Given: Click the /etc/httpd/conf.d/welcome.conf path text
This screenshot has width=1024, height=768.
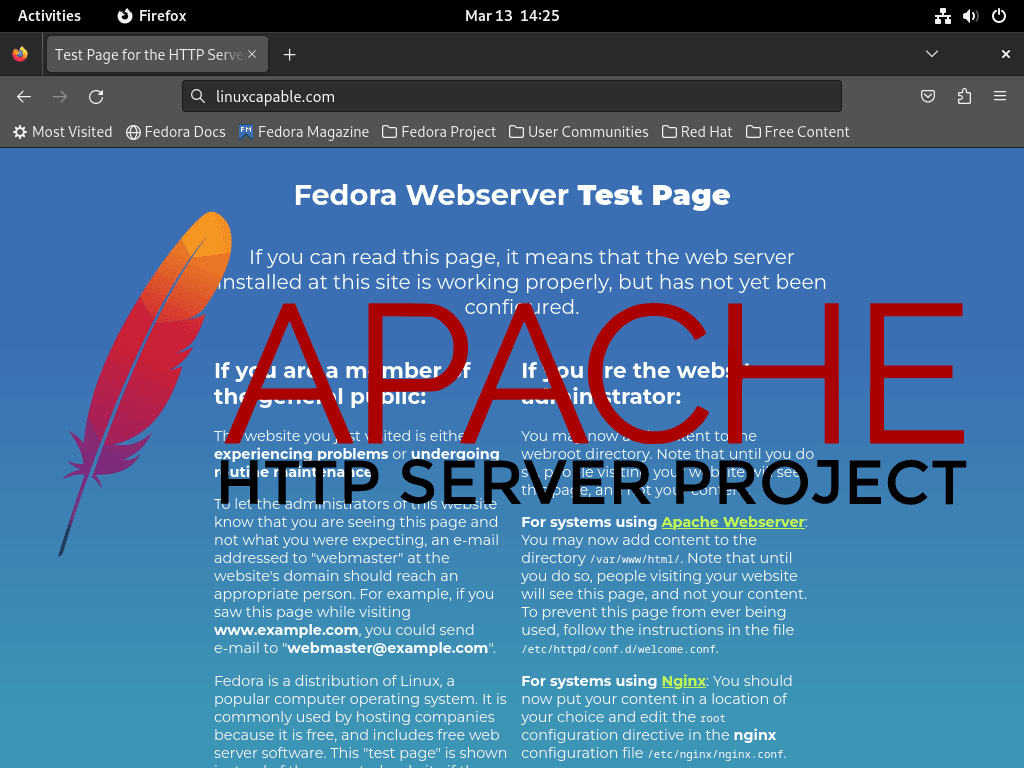Looking at the screenshot, I should 619,649.
